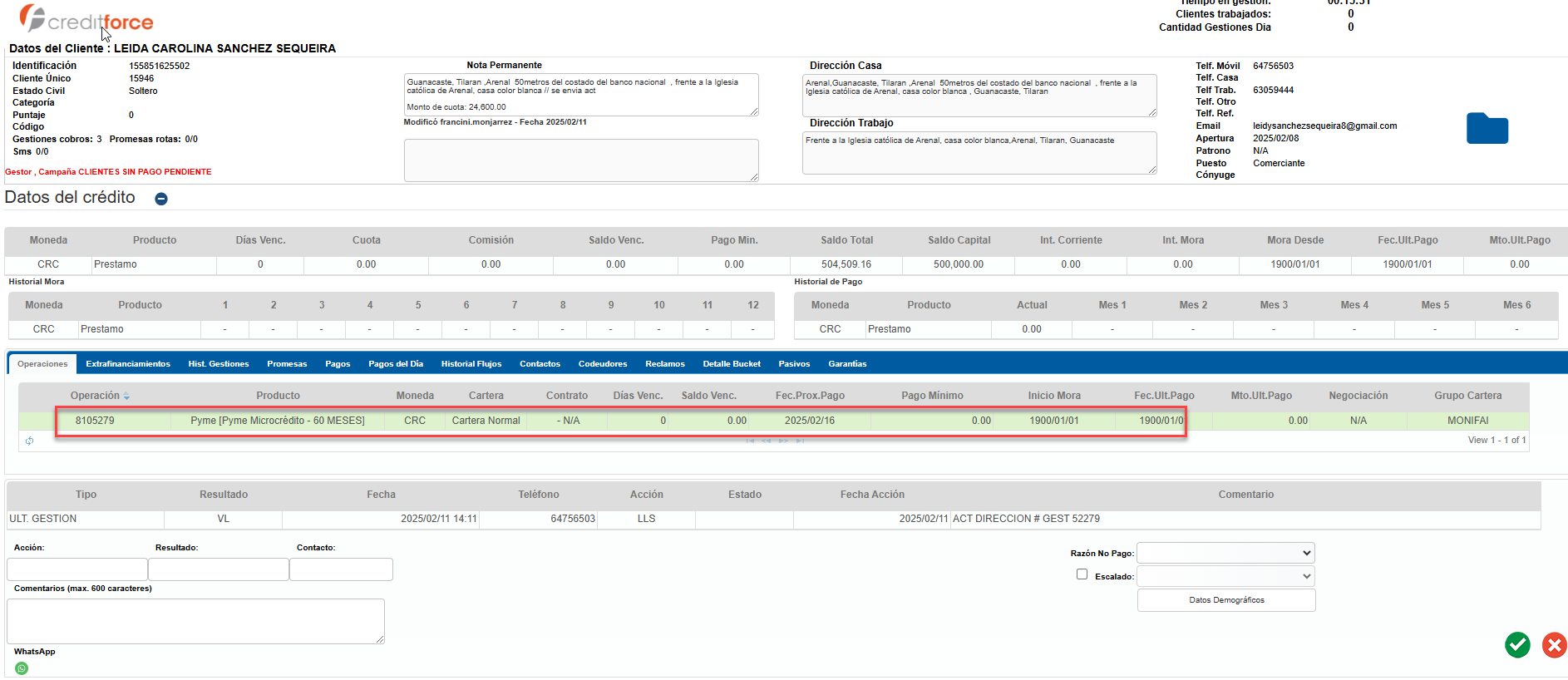Open the WhatsApp green icon
The image size is (1568, 680).
pos(22,668)
